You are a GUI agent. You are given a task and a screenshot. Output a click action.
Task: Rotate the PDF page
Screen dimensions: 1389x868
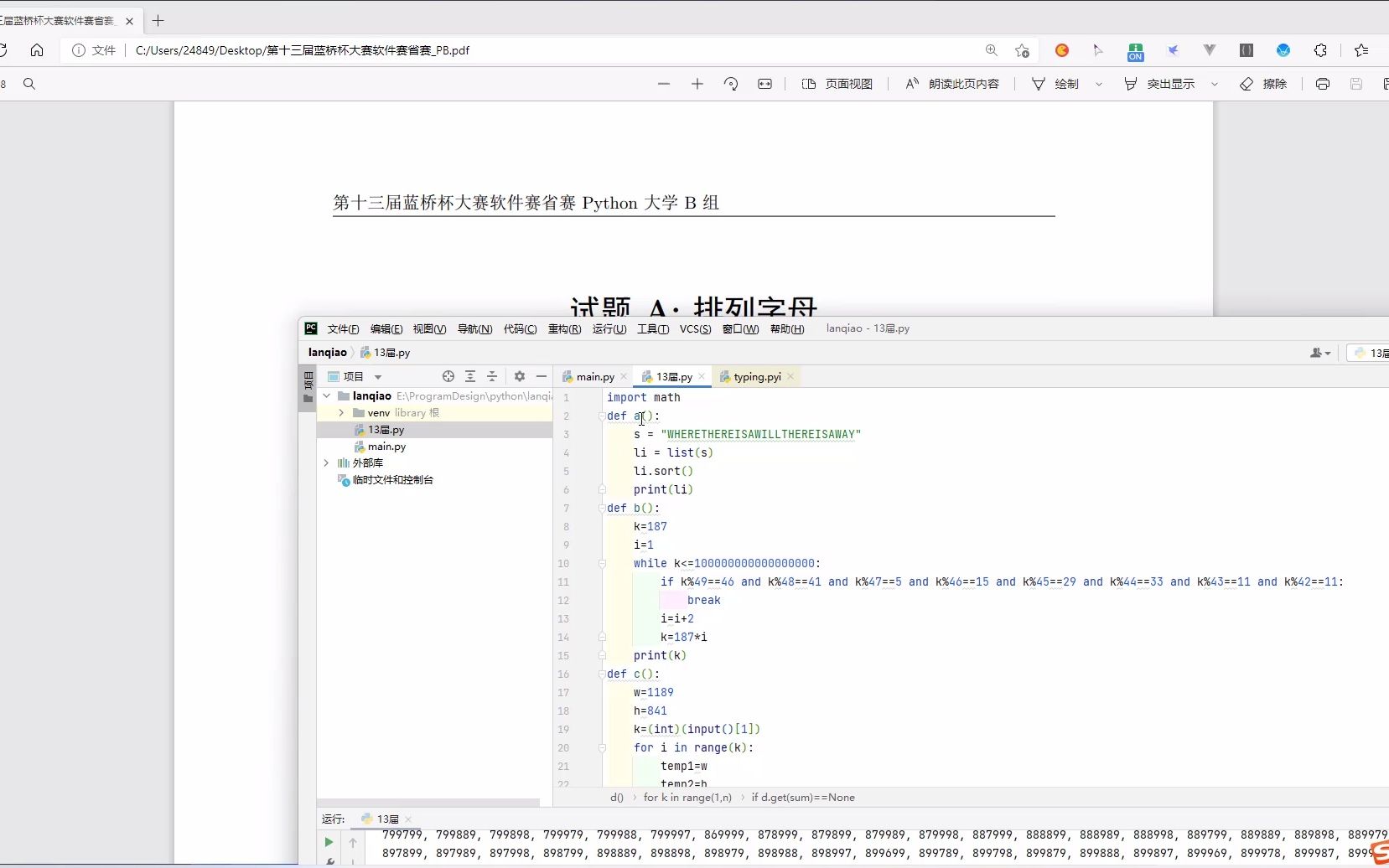(x=731, y=84)
